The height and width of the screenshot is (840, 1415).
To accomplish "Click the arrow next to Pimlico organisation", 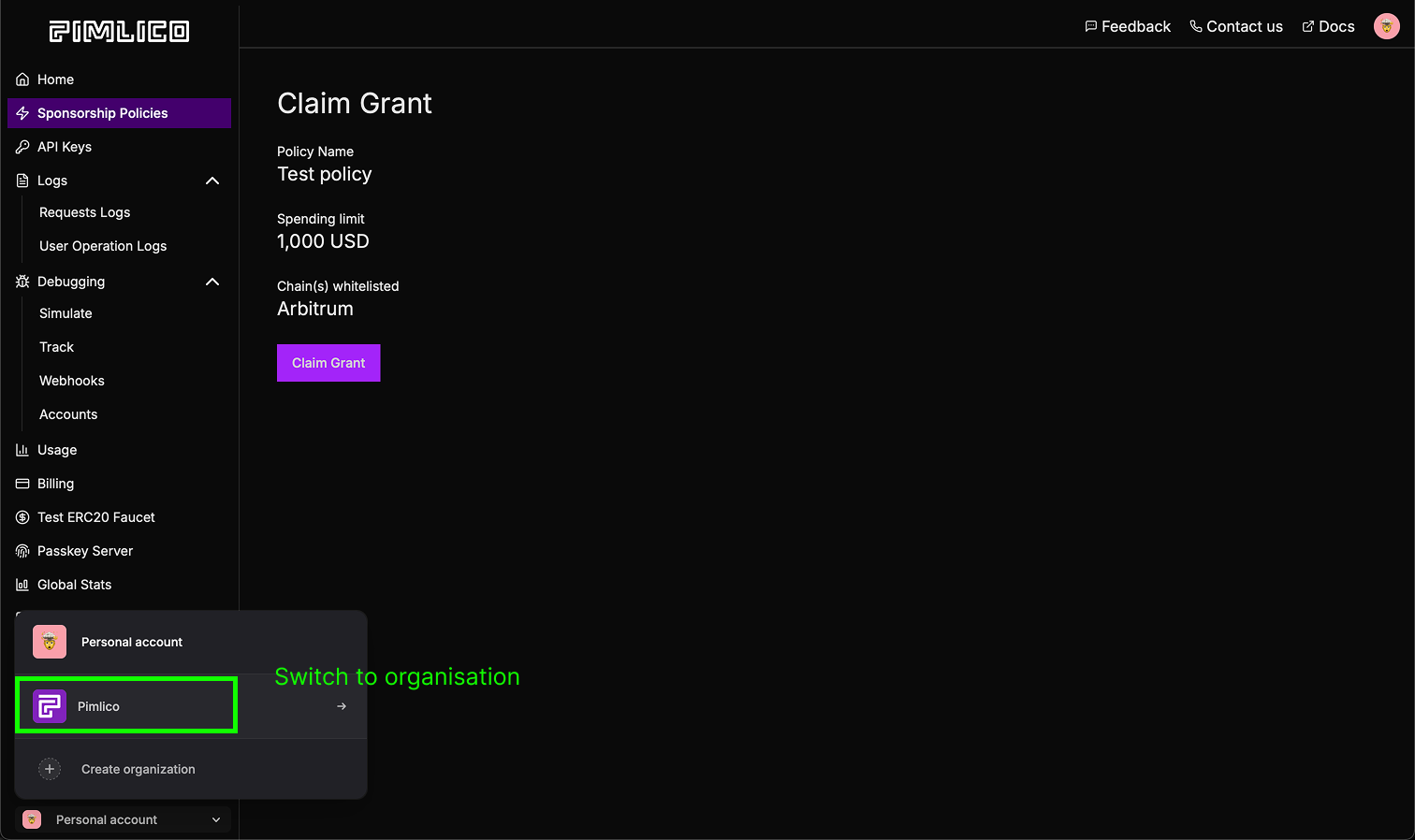I will 342,706.
